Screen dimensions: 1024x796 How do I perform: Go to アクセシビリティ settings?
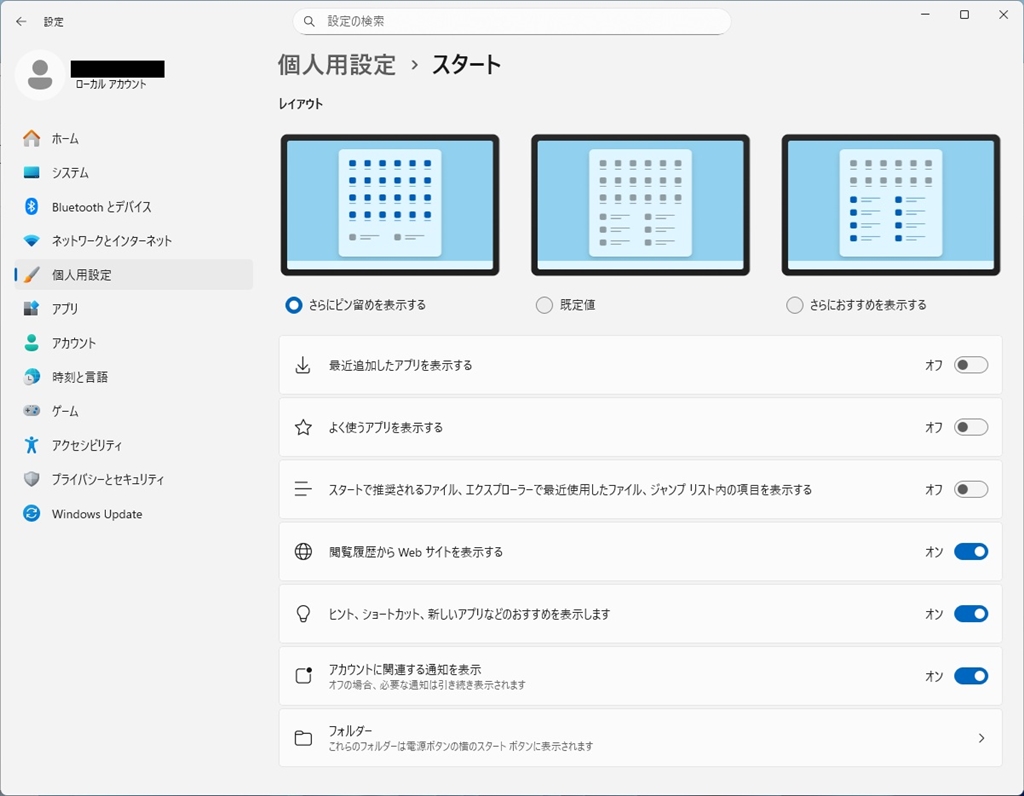tap(134, 445)
